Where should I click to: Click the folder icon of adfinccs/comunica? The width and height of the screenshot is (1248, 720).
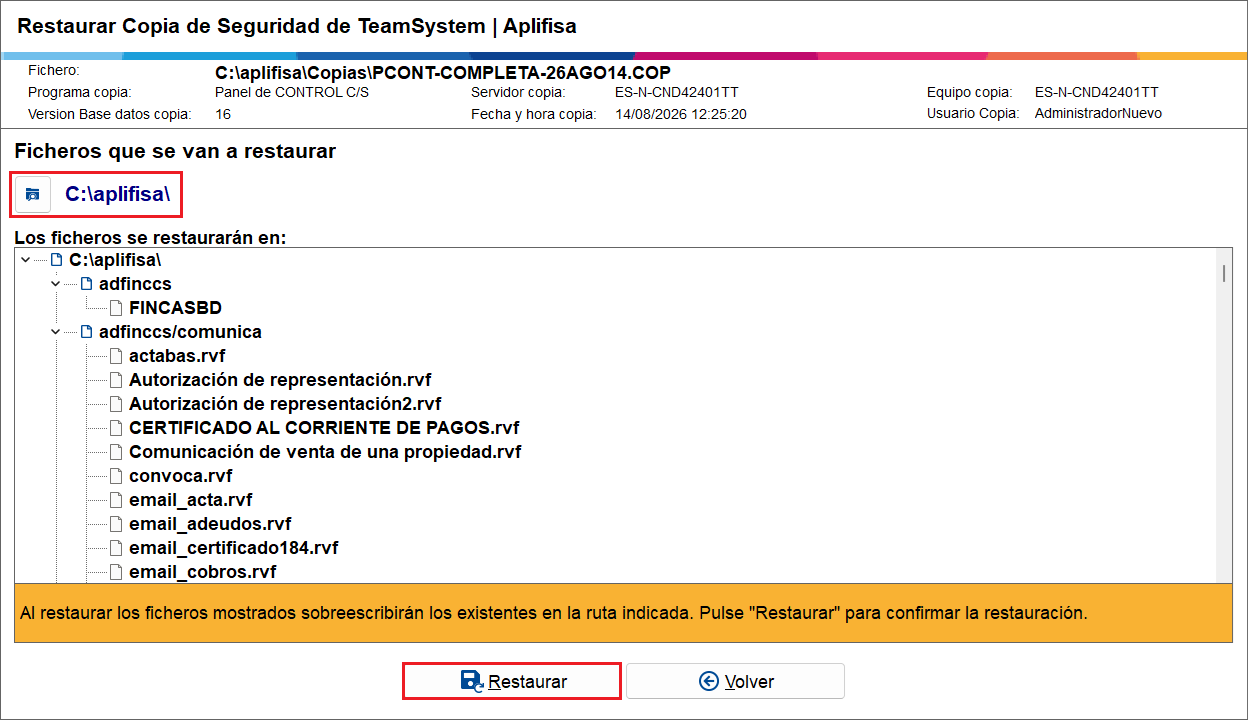(x=86, y=332)
